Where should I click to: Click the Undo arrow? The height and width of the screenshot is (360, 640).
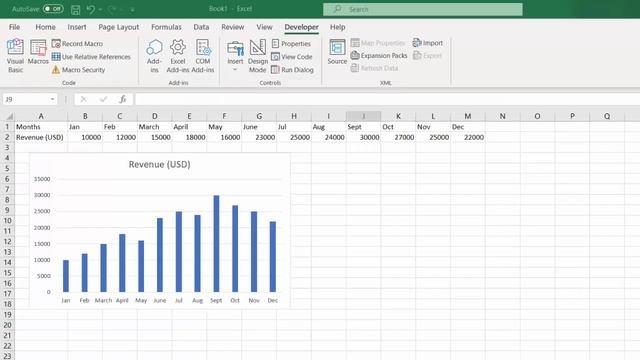coord(91,9)
